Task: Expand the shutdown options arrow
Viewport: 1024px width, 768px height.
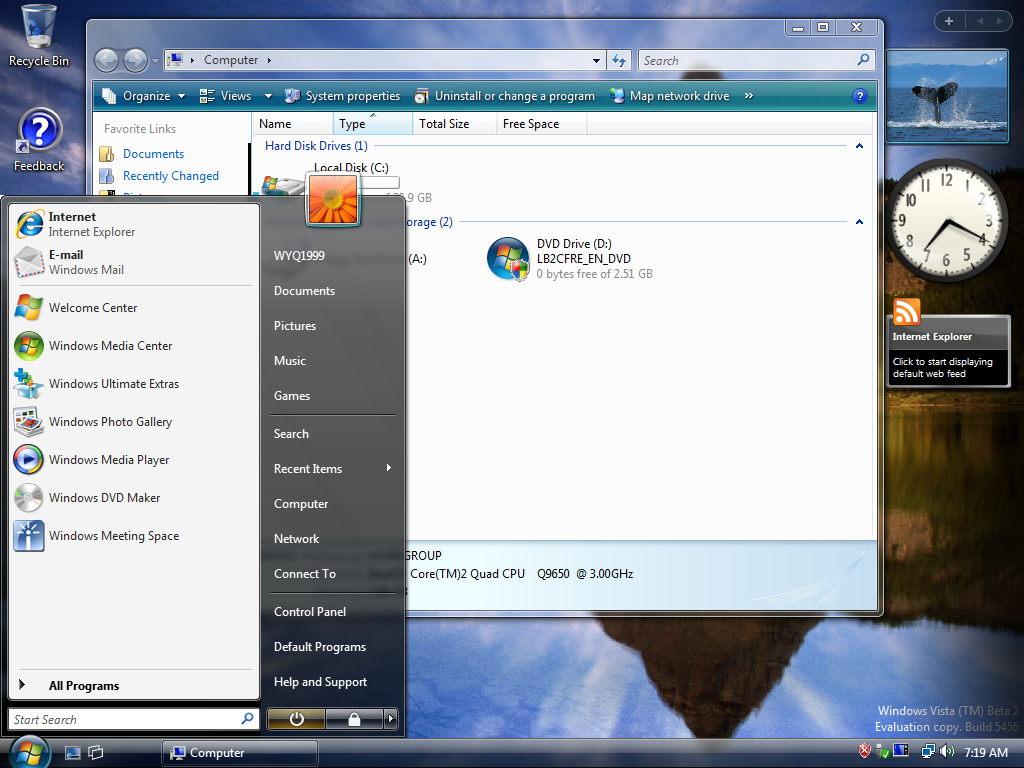Action: pos(391,718)
